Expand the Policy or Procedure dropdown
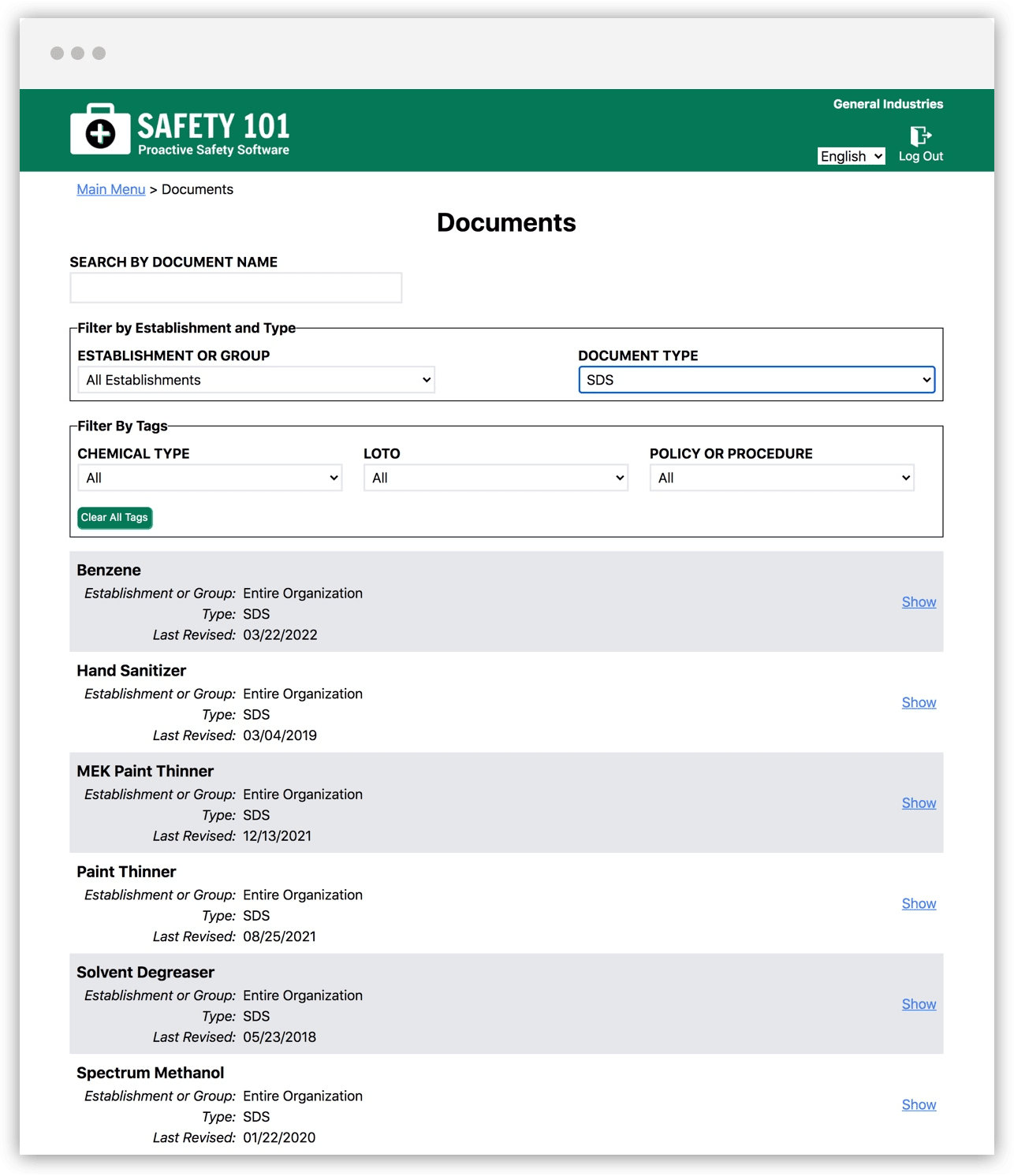The width and height of the screenshot is (1014, 1176). click(x=782, y=478)
